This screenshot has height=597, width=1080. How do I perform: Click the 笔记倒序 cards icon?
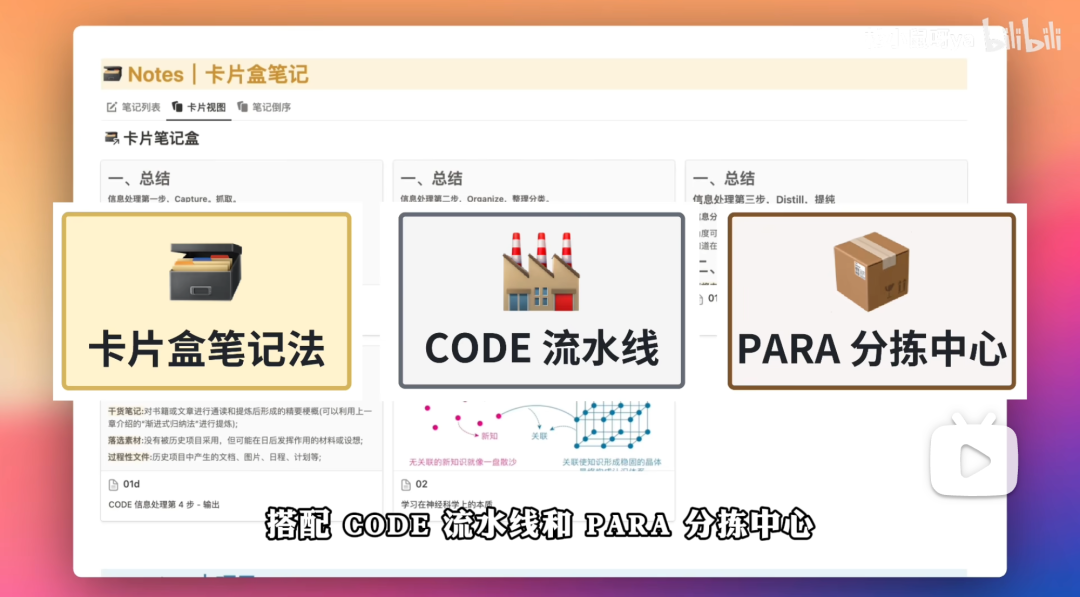click(242, 107)
